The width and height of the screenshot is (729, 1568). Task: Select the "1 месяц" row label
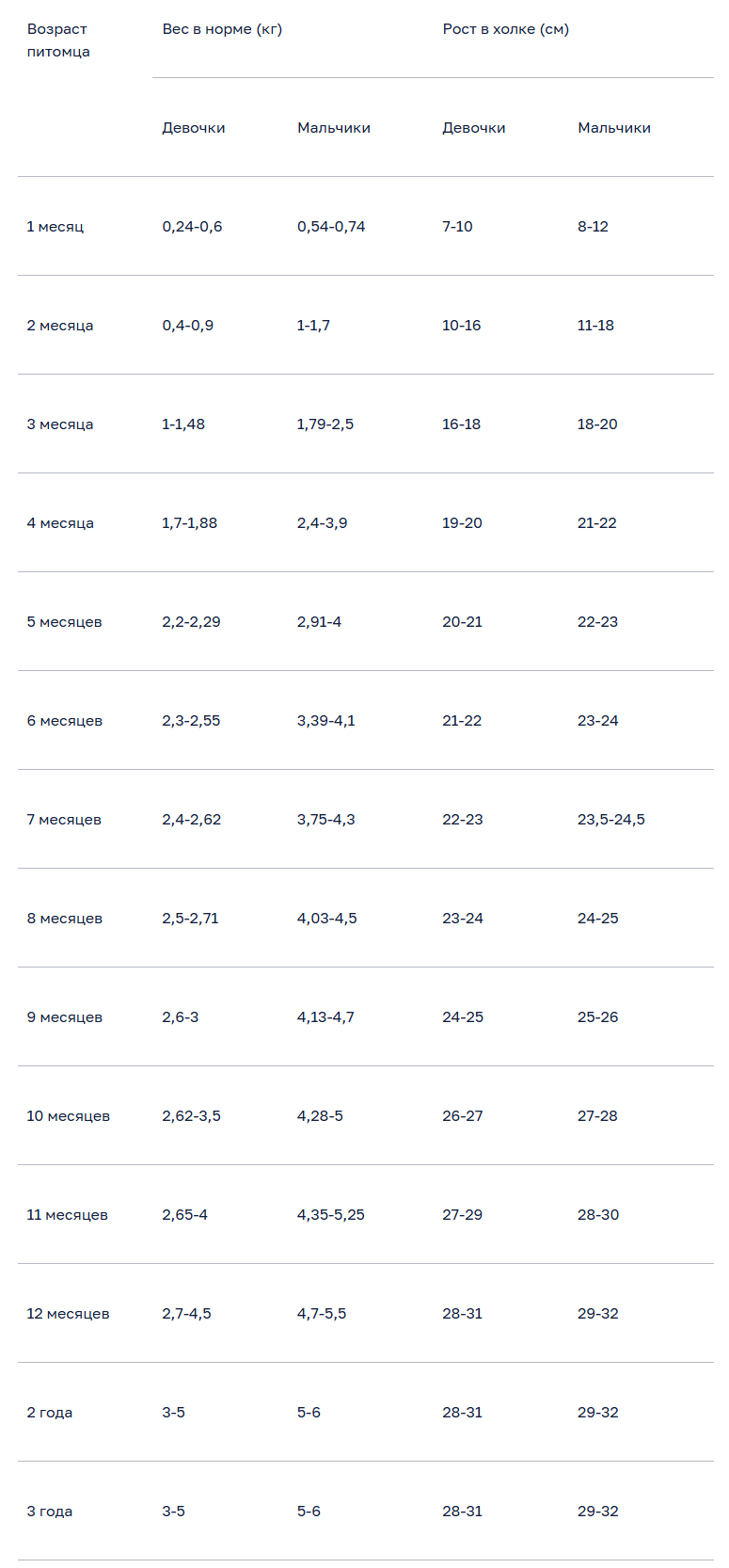point(55,227)
